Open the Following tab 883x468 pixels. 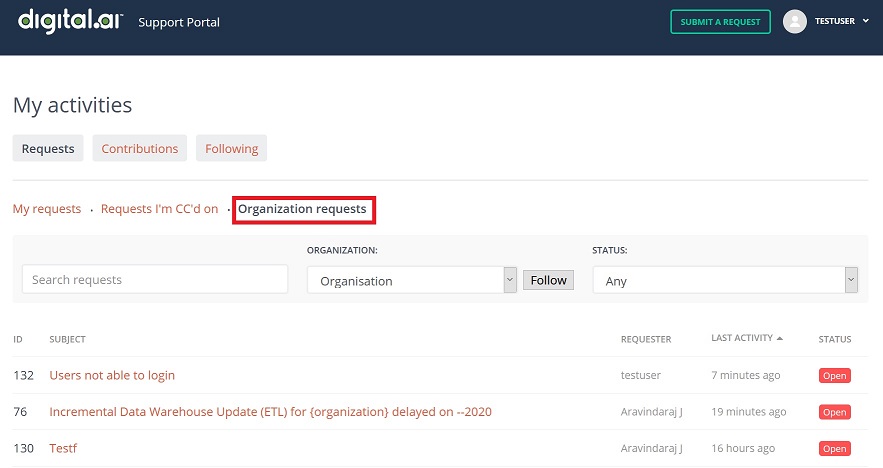tap(231, 148)
